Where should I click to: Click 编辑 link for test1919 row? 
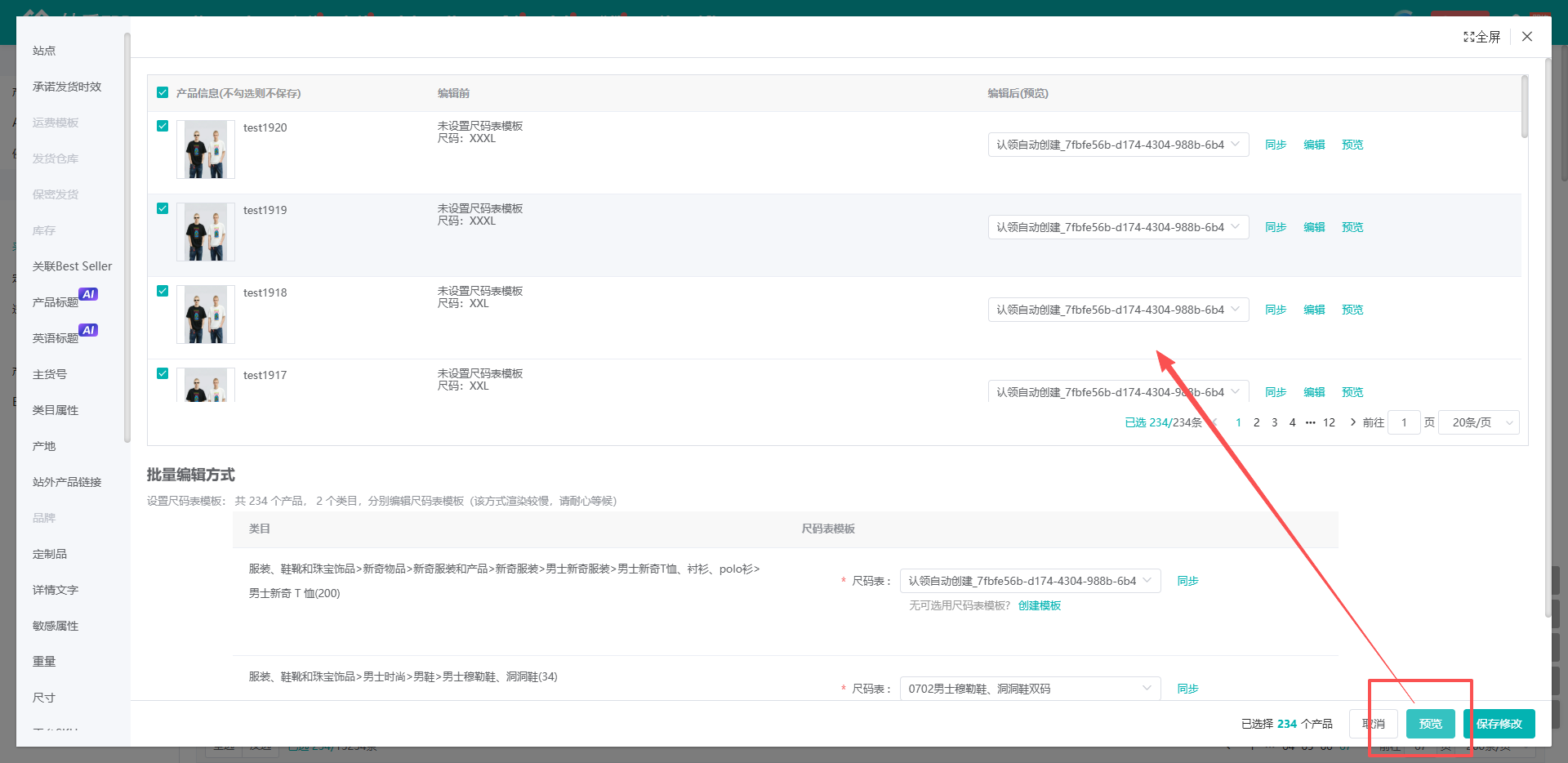click(x=1314, y=227)
